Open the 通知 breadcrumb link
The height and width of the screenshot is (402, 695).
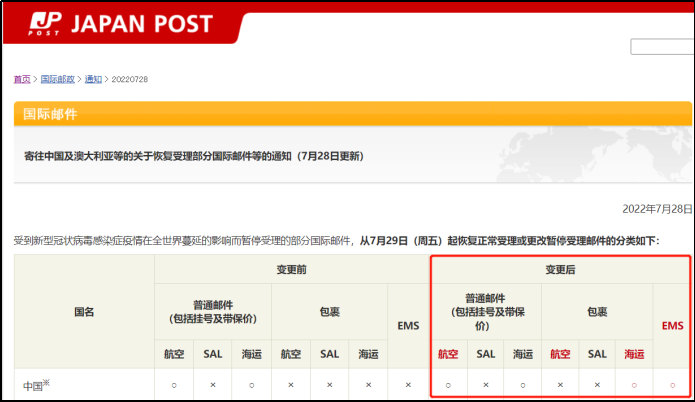pos(93,79)
